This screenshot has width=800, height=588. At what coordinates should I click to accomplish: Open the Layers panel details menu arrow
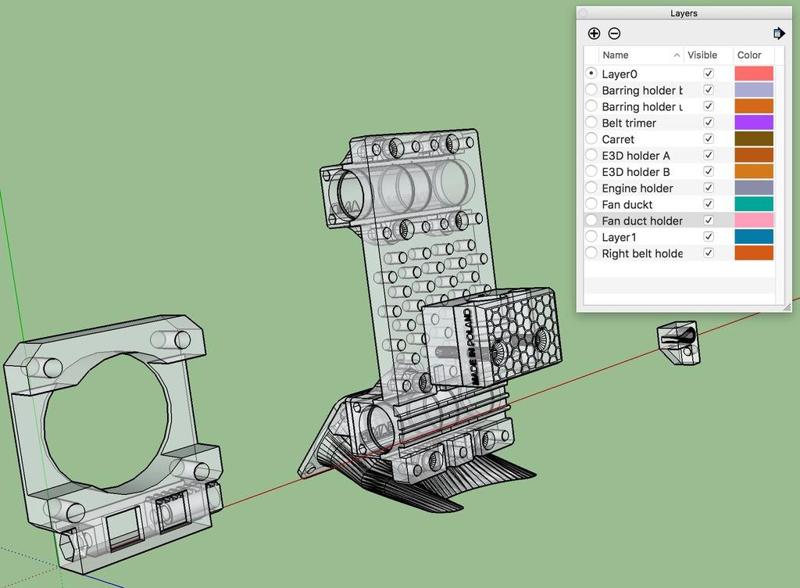click(779, 34)
